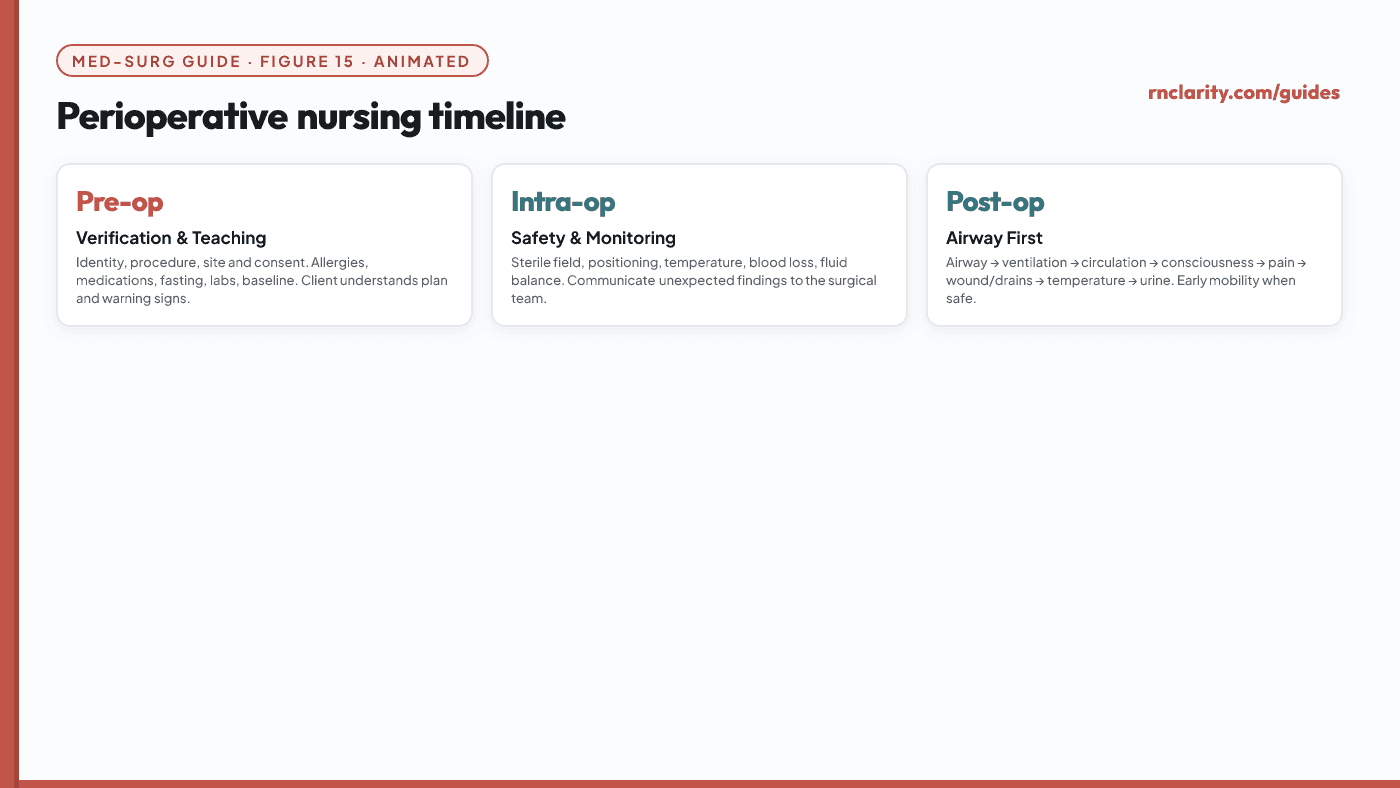Click the paragraph starting 'Sterile field, positioning'
The height and width of the screenshot is (788, 1400).
[694, 280]
